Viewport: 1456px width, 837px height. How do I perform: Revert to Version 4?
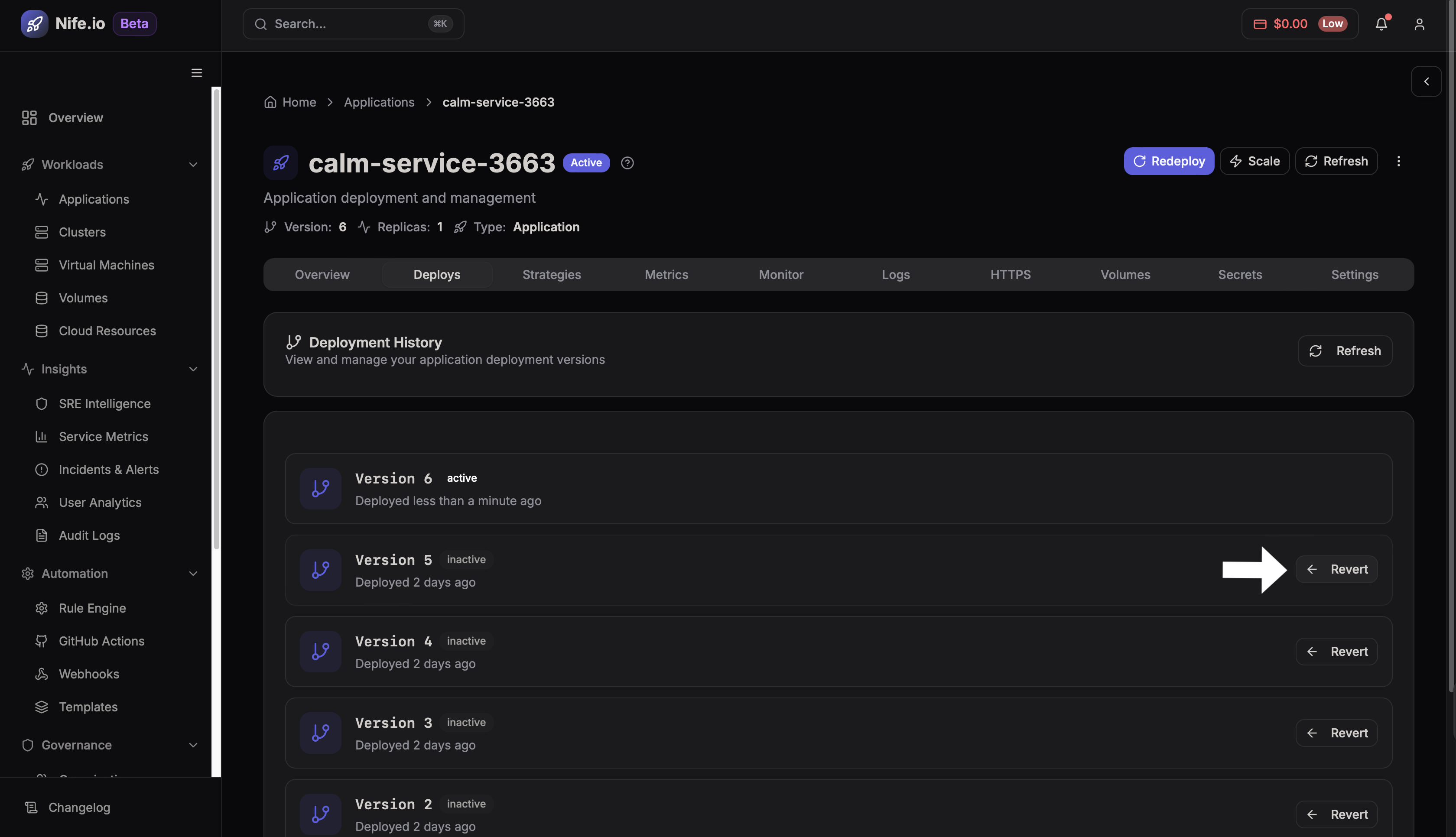1336,651
